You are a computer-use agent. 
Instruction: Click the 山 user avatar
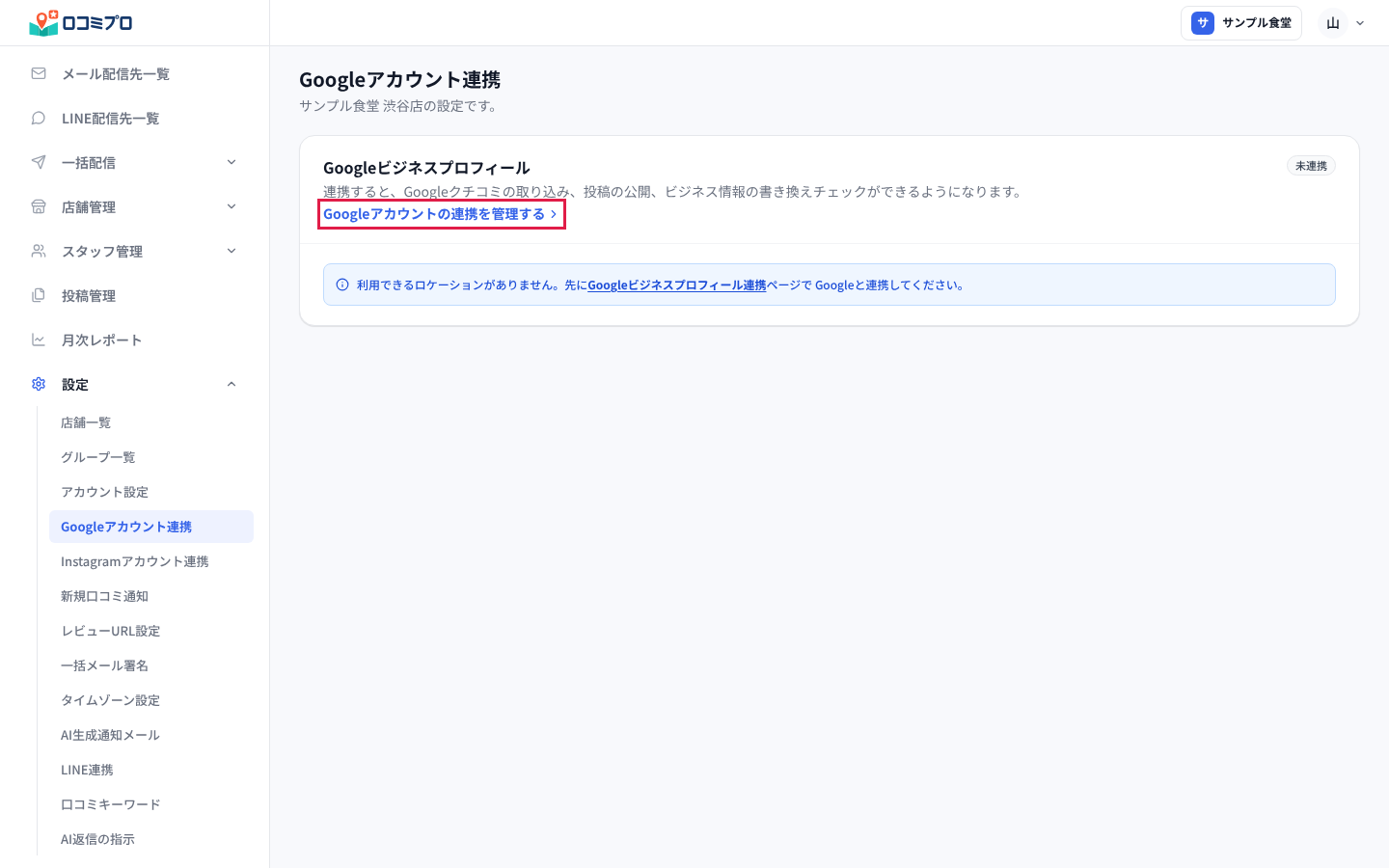1333,23
